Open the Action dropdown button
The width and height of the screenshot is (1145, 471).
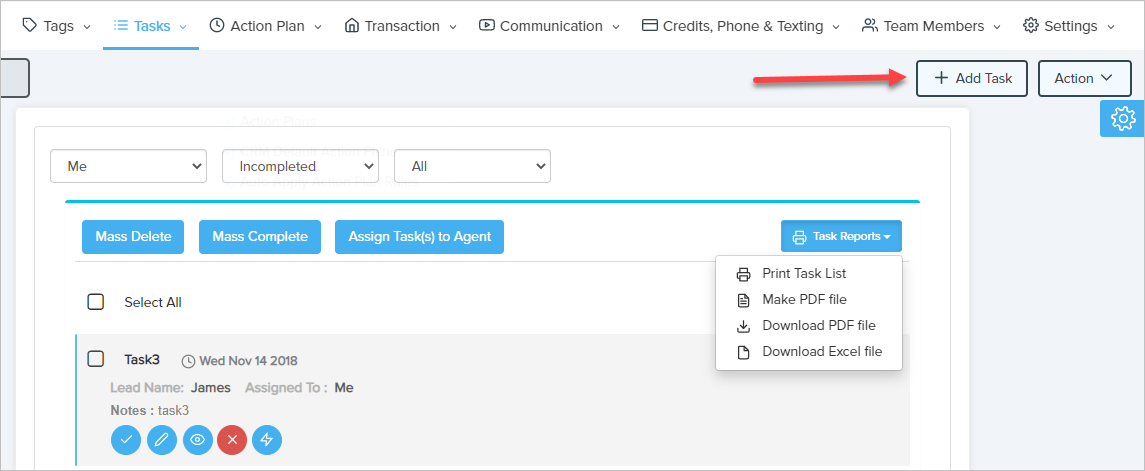pyautogui.click(x=1084, y=78)
